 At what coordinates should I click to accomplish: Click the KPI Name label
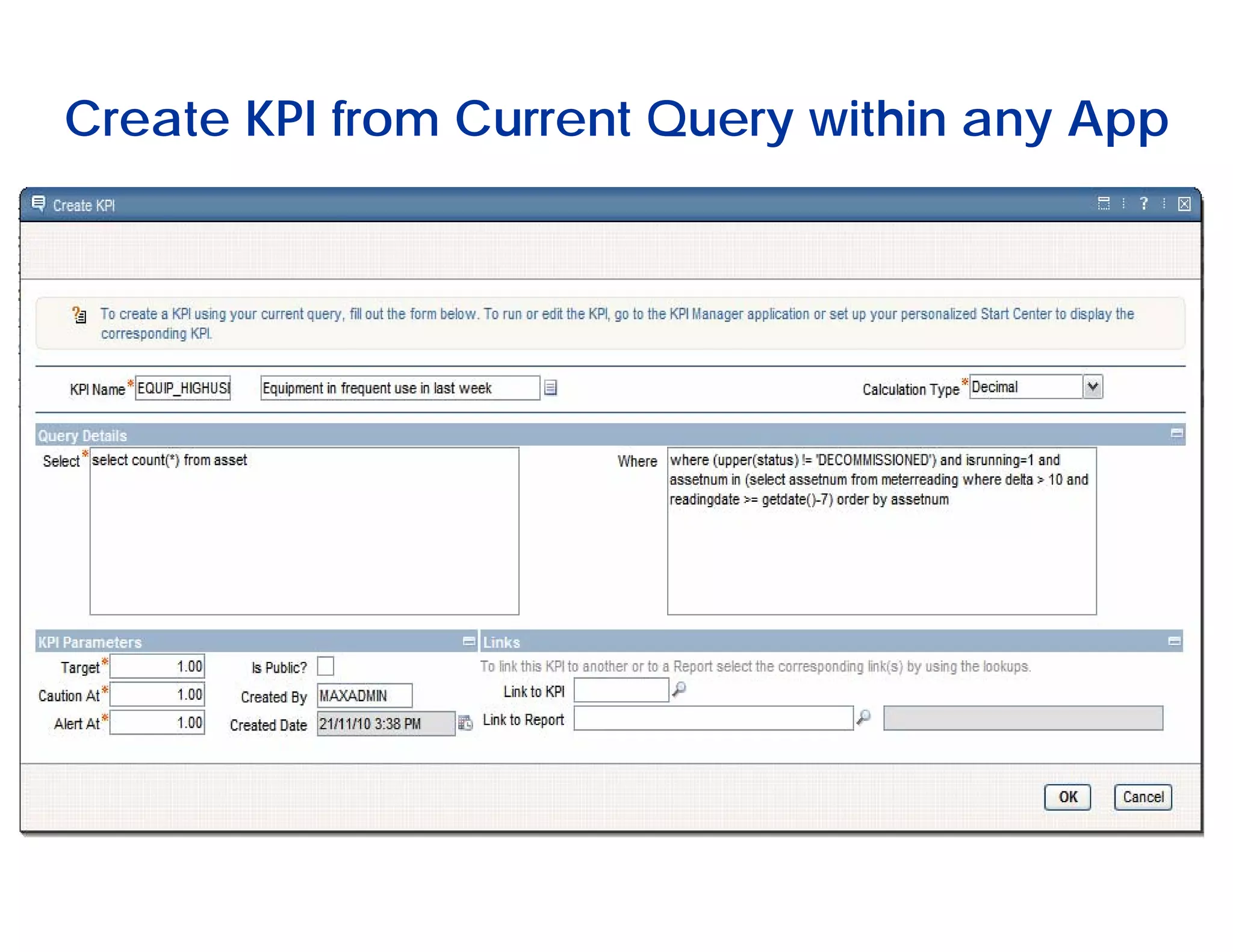[97, 389]
